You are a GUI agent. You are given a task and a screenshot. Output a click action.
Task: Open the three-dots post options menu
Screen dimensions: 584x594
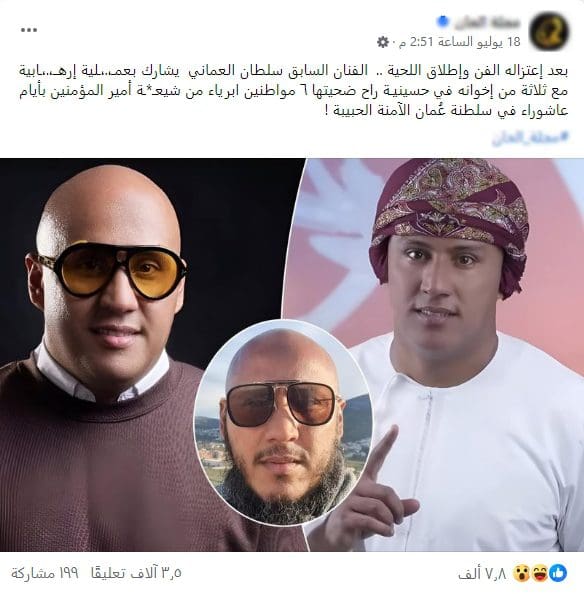29,30
